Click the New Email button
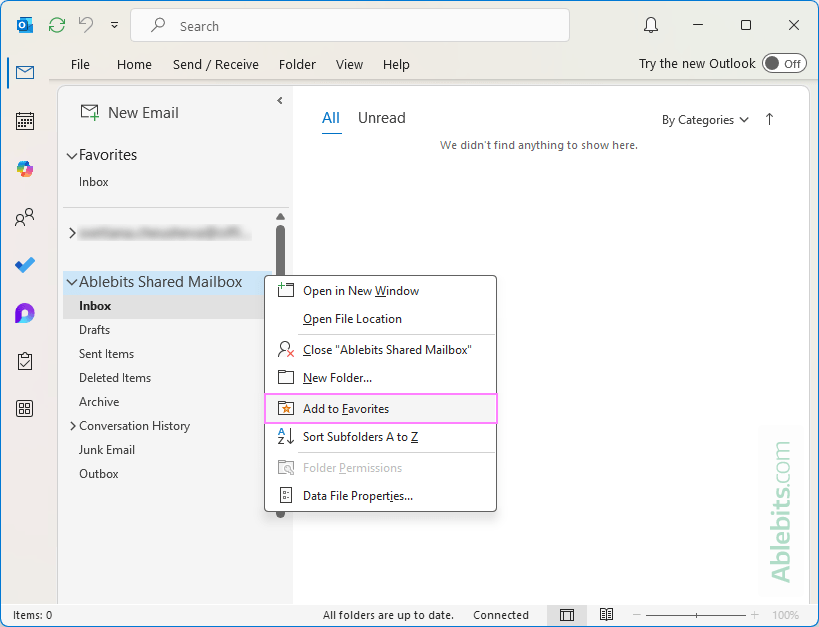Screen dimensions: 819x627 (130, 112)
